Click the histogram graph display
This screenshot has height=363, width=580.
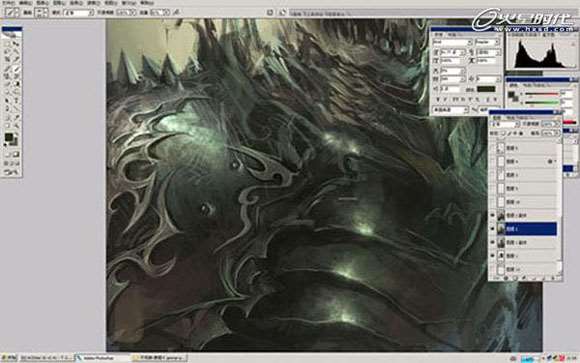pyautogui.click(x=540, y=54)
